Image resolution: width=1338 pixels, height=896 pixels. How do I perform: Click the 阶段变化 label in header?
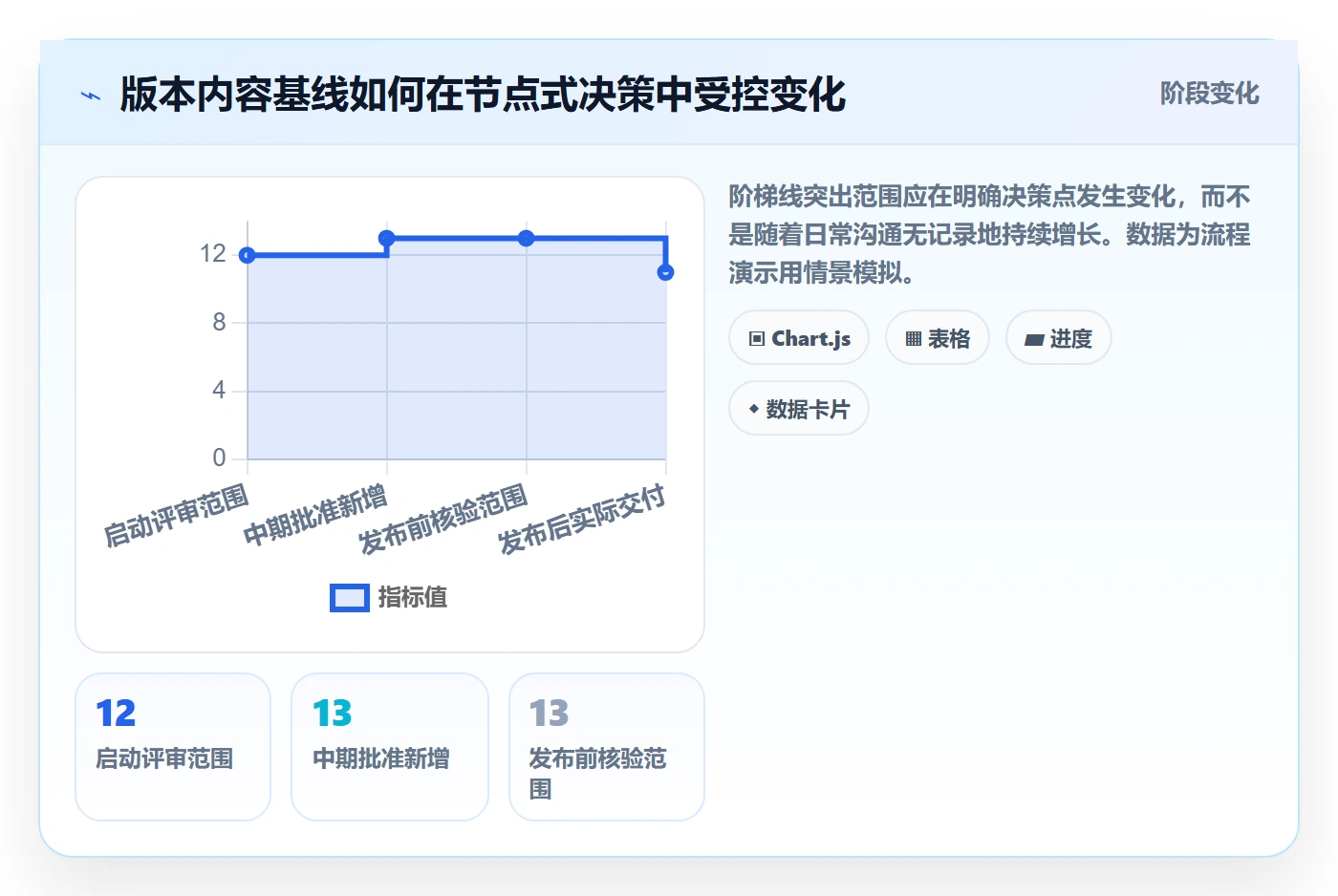[1209, 94]
